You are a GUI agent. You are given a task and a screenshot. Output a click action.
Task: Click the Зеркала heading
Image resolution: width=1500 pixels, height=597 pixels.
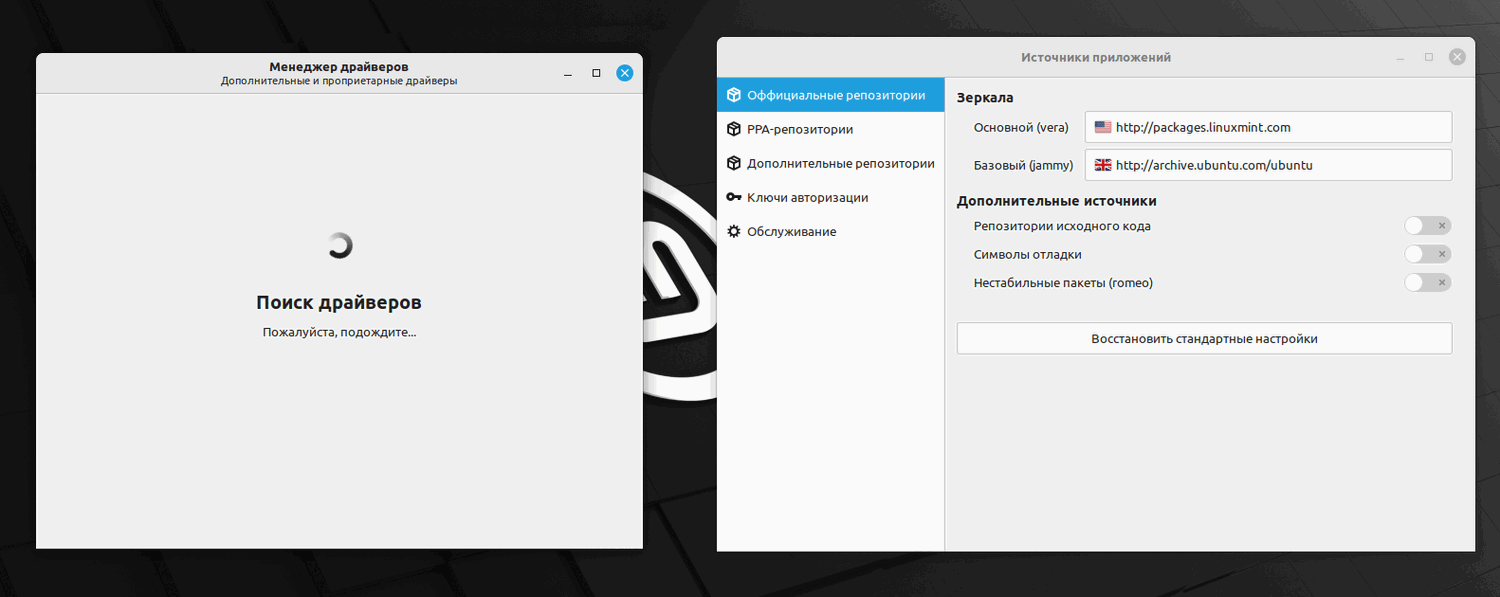coord(985,98)
